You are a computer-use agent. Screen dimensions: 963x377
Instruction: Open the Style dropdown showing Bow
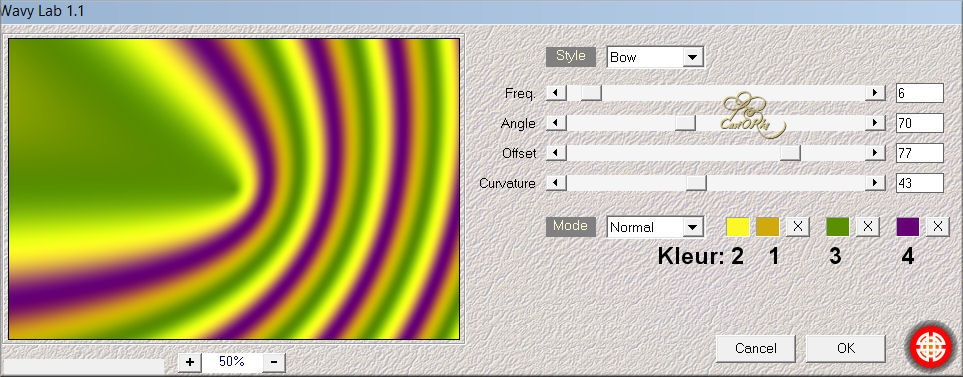point(655,57)
